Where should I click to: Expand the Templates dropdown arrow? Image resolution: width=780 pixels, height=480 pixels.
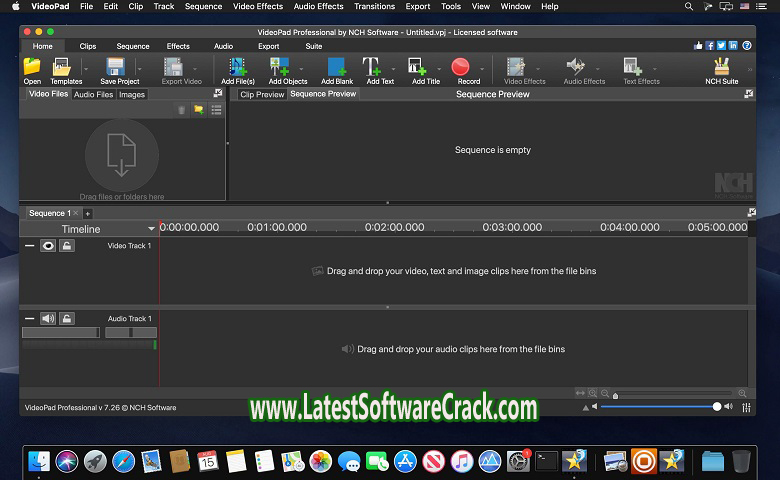[x=86, y=69]
